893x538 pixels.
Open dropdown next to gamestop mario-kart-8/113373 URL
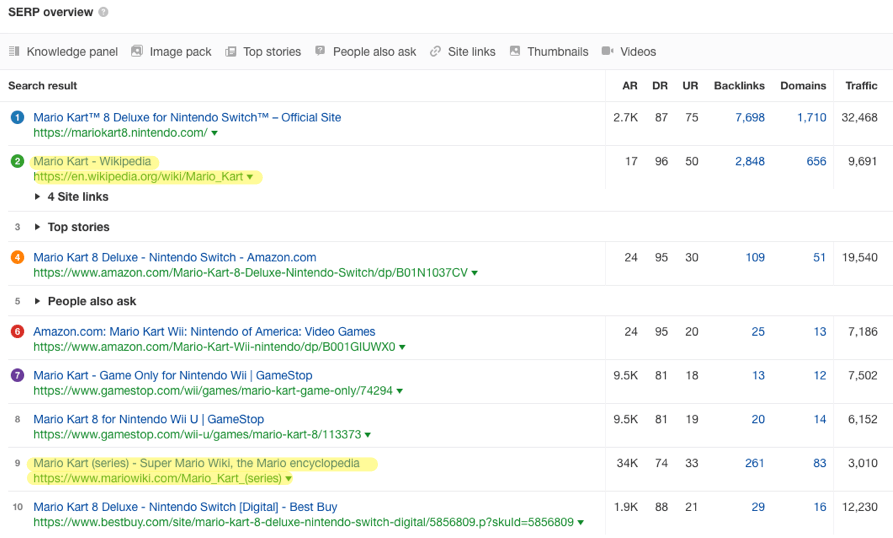[368, 435]
